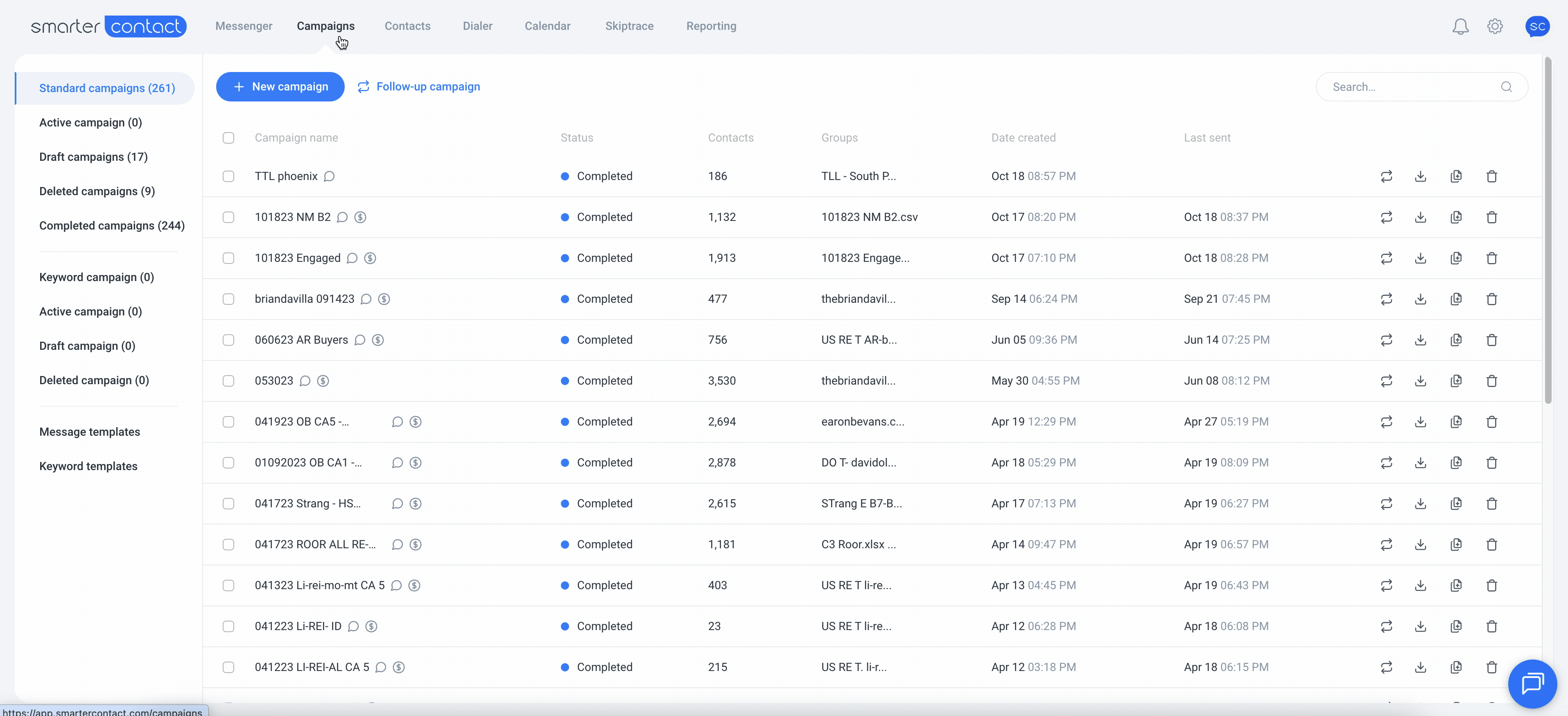Download the 101823 Engaged campaign
The image size is (1568, 716).
tap(1420, 258)
